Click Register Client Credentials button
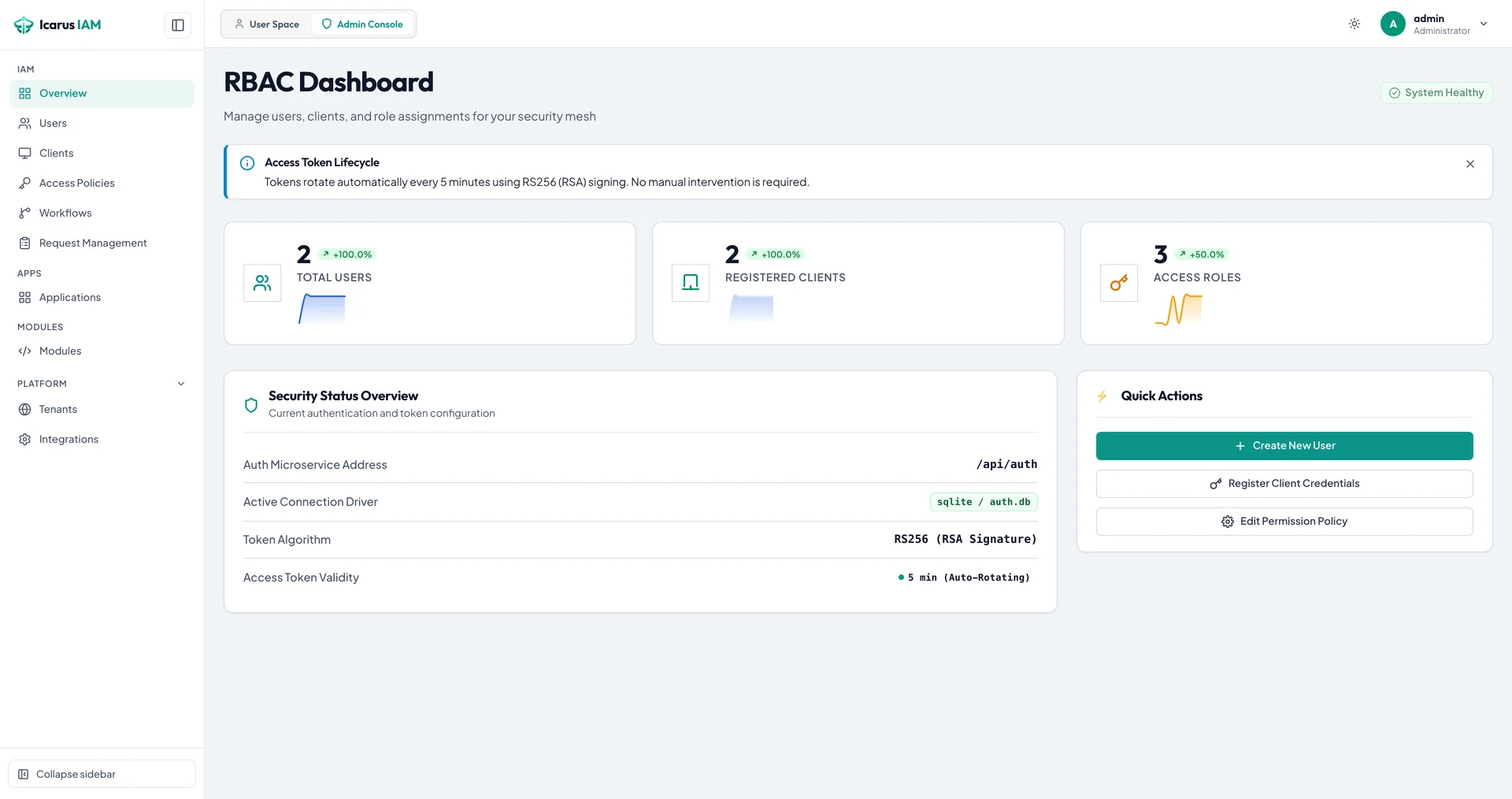The image size is (1512, 799). (1284, 484)
